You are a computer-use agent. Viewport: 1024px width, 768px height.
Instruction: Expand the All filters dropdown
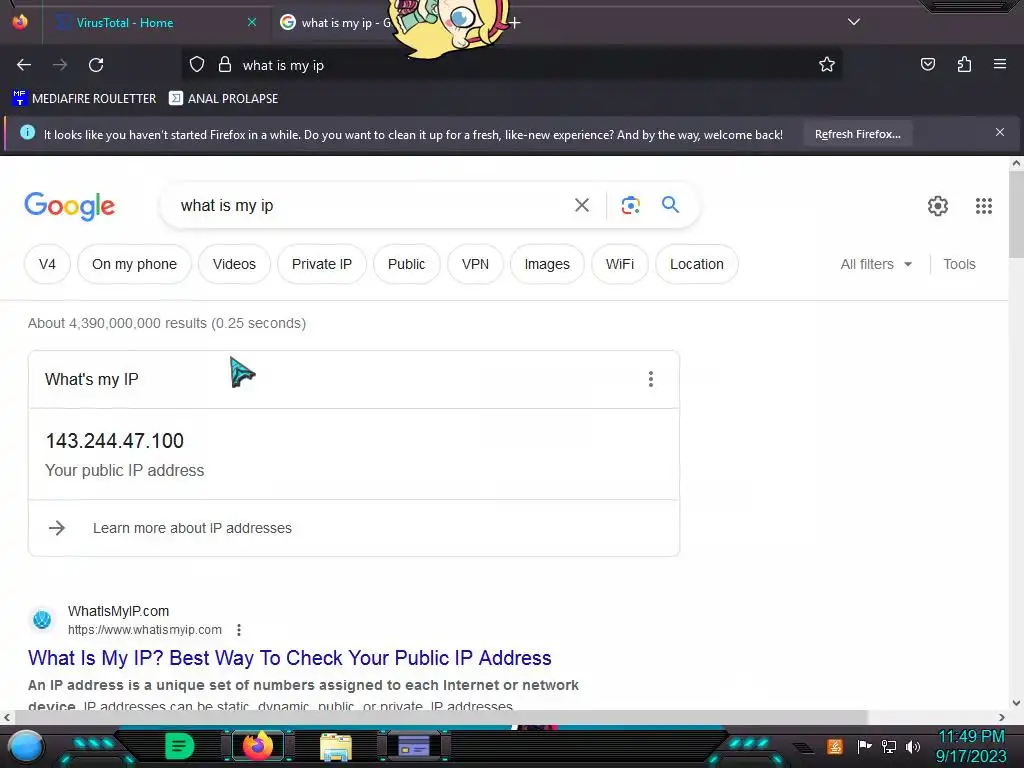click(876, 264)
